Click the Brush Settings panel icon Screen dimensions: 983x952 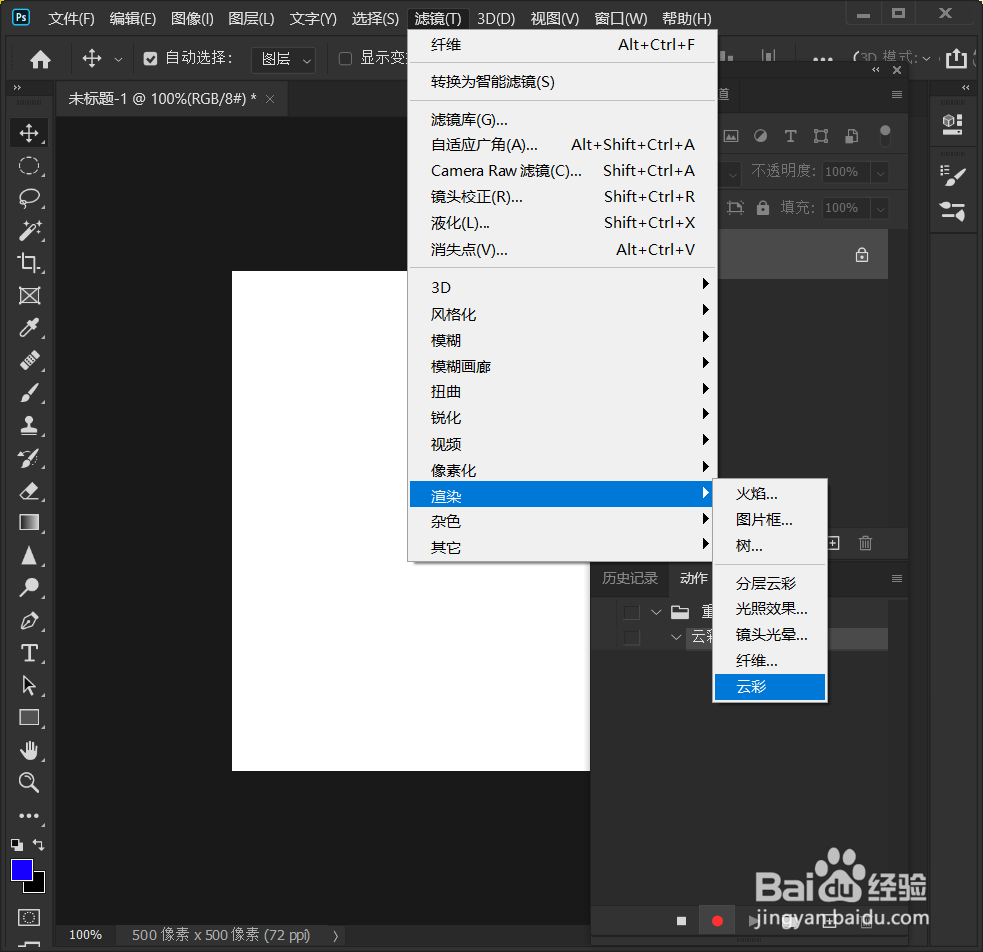(x=951, y=173)
